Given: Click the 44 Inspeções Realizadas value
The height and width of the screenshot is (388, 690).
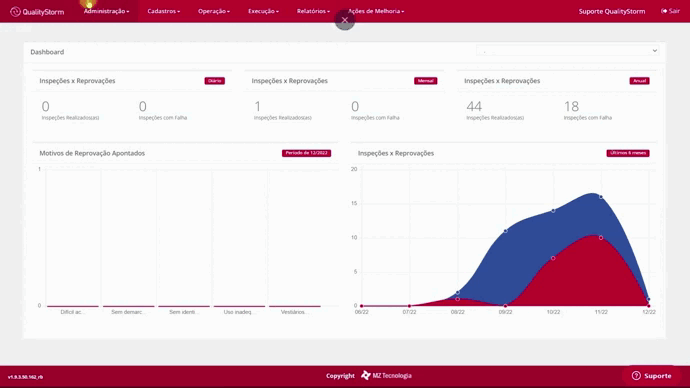Looking at the screenshot, I should click(474, 106).
